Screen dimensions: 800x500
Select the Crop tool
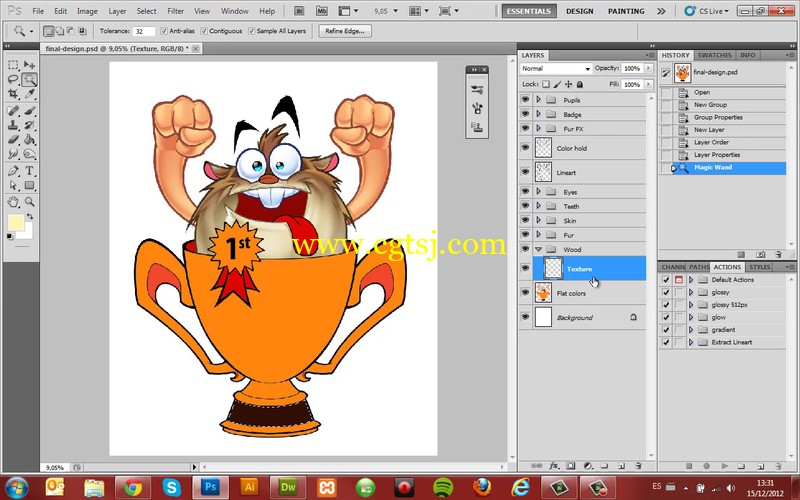point(13,94)
